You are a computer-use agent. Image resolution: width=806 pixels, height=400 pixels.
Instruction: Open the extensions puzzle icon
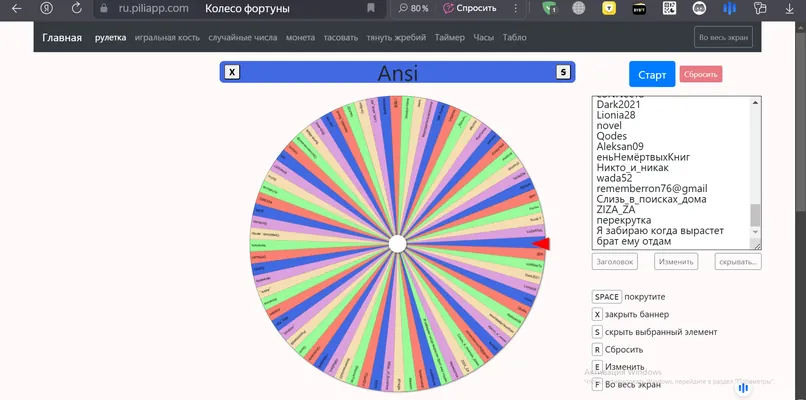point(760,8)
